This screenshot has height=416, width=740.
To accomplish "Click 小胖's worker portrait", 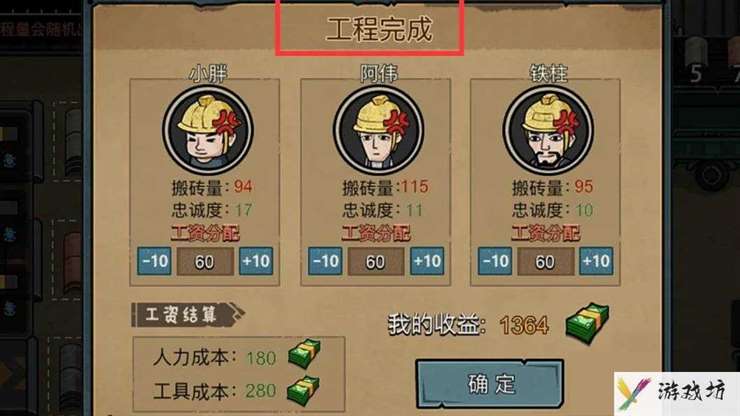I will click(x=208, y=129).
